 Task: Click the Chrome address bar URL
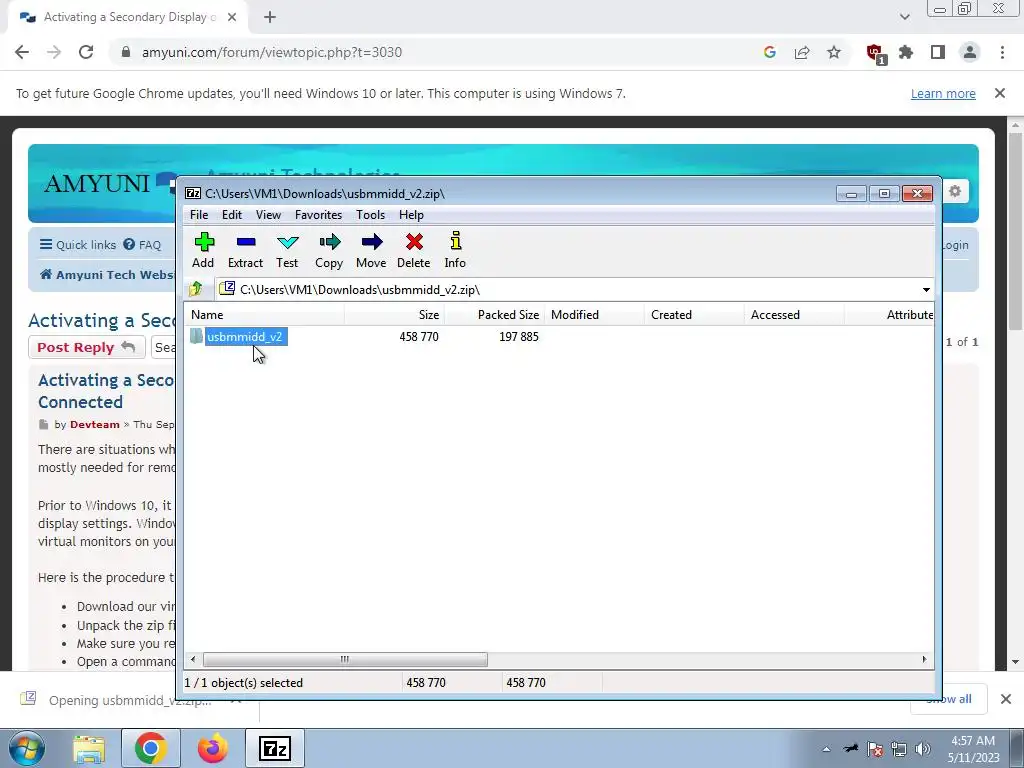pos(272,52)
